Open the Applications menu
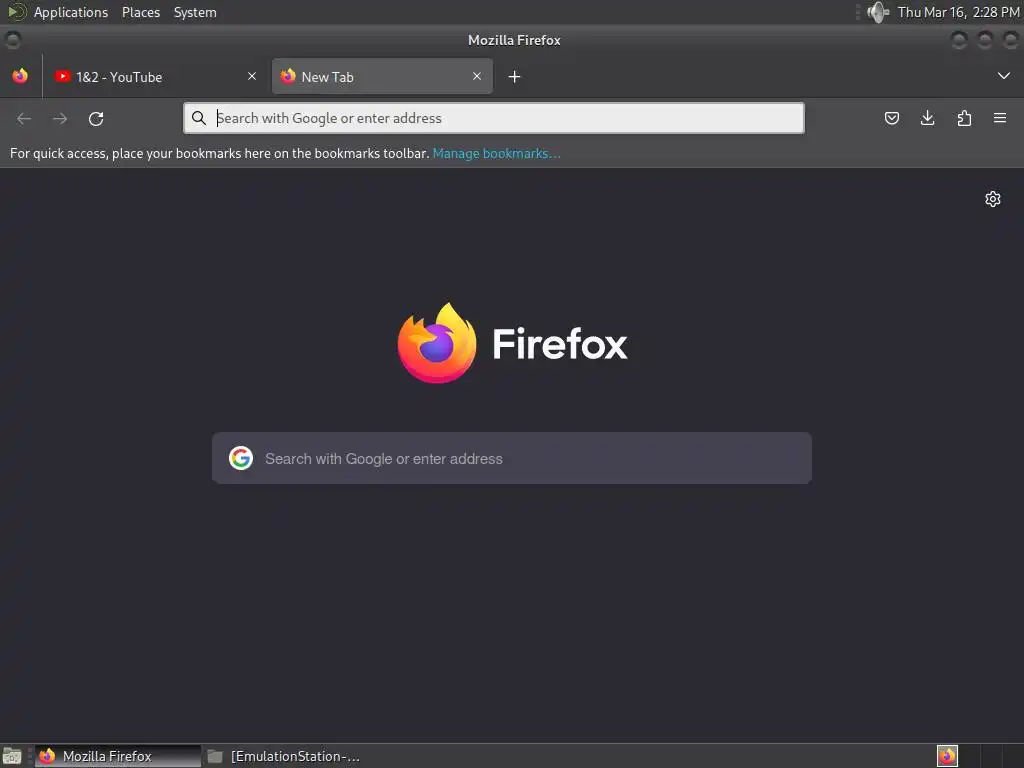 tap(71, 12)
